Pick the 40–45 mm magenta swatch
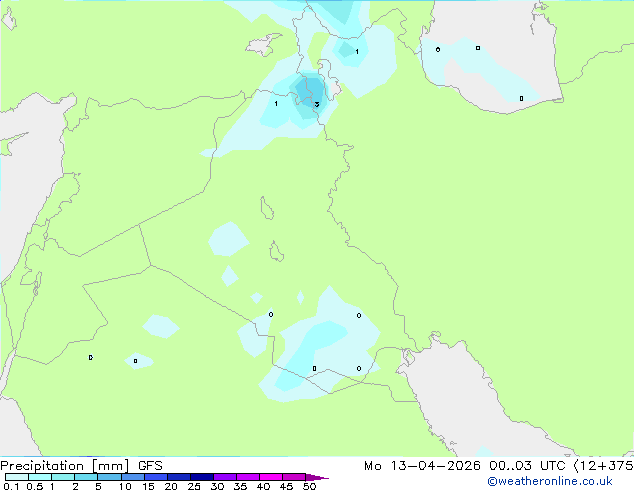Image resolution: width=634 pixels, height=490 pixels. pyautogui.click(x=271, y=477)
